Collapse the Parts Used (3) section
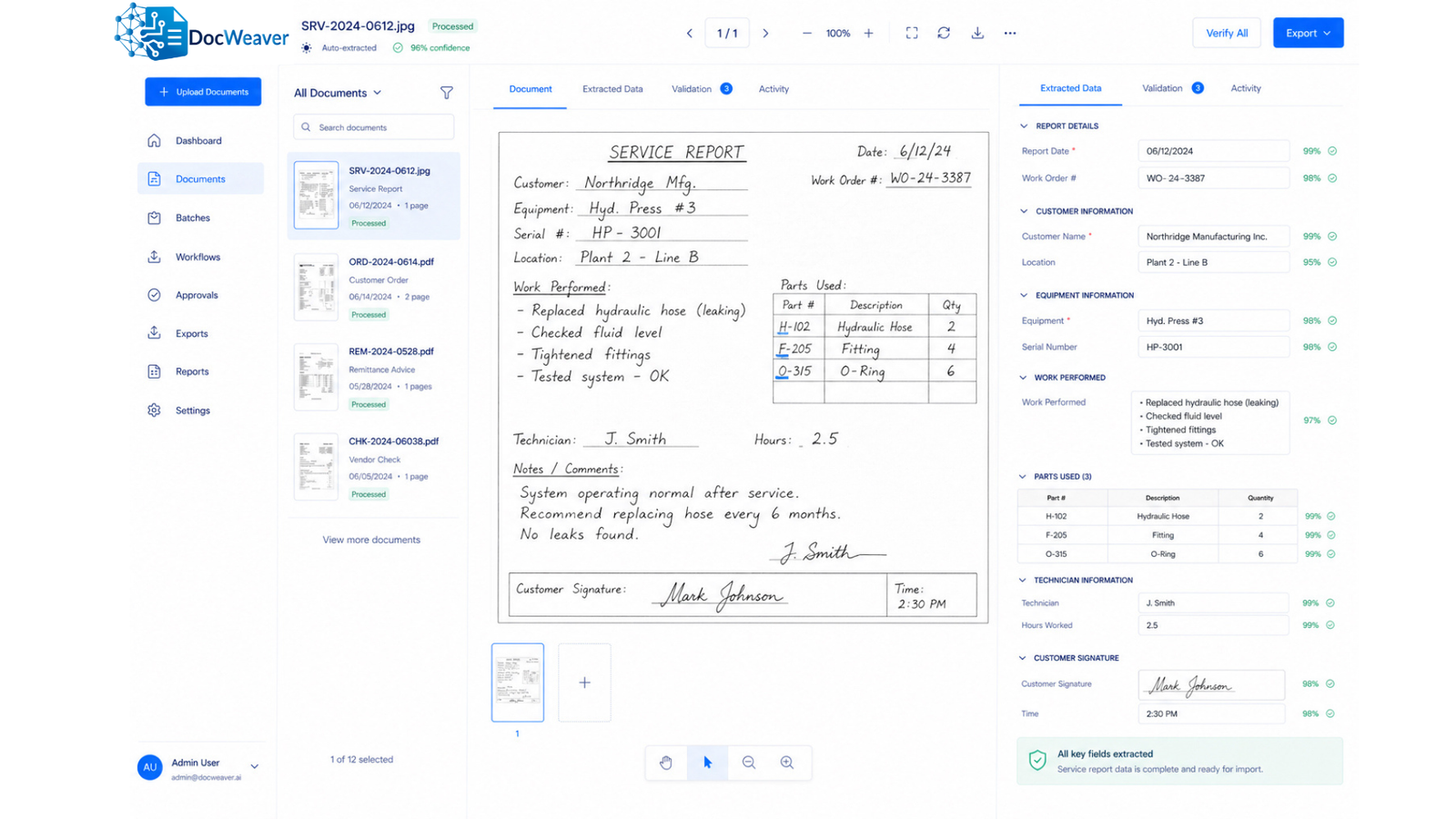1456x819 pixels. [1023, 477]
